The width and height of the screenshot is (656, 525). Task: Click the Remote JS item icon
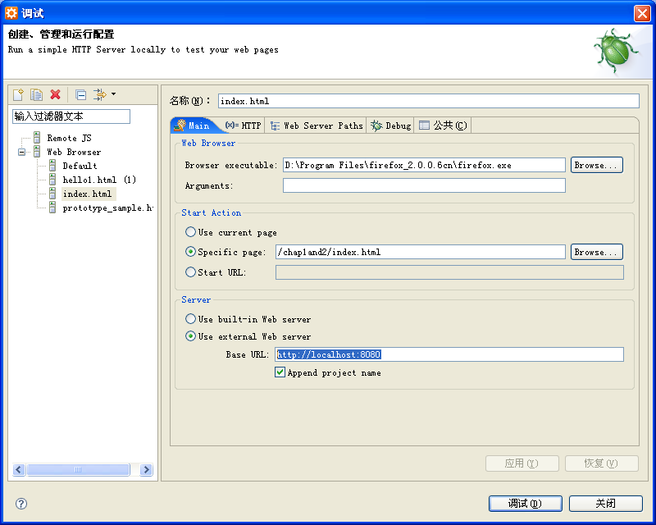click(x=37, y=138)
